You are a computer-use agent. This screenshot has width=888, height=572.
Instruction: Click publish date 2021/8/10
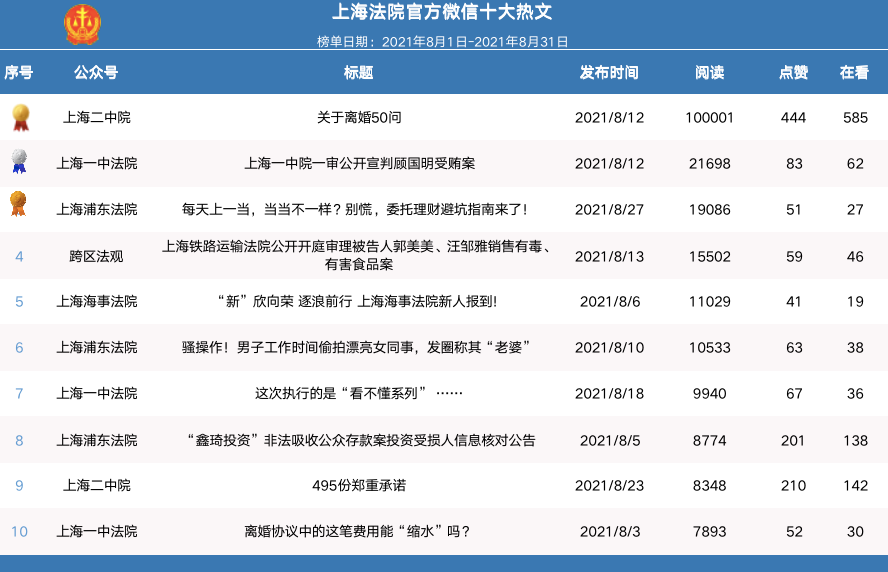pyautogui.click(x=609, y=347)
